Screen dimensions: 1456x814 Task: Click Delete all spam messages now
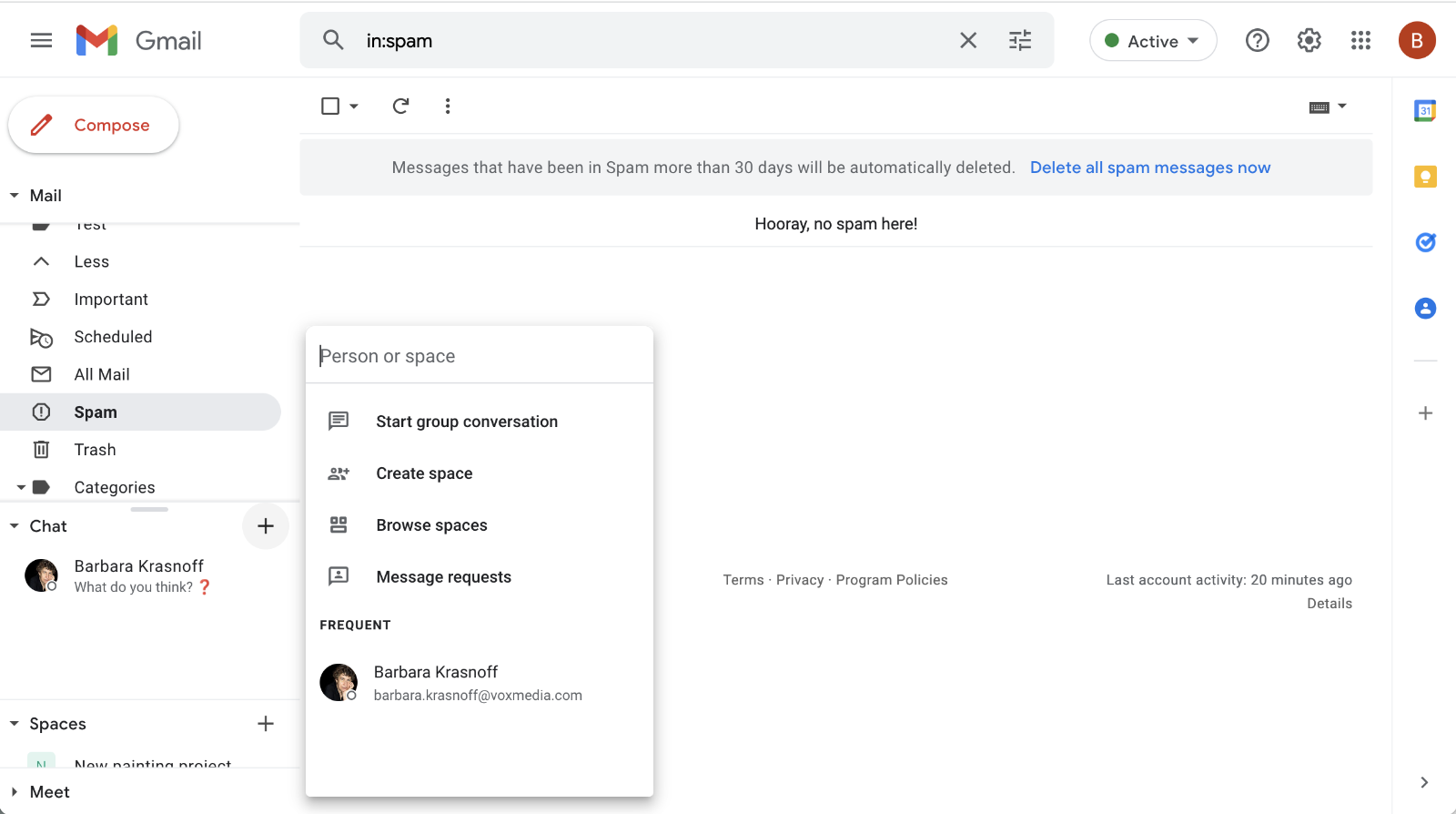1150,168
